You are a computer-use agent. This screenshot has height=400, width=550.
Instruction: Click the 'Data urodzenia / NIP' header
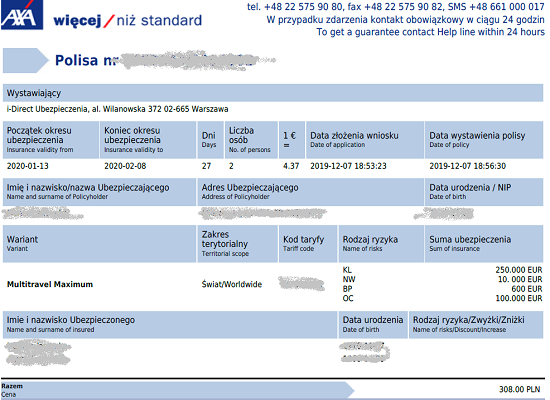point(484,192)
